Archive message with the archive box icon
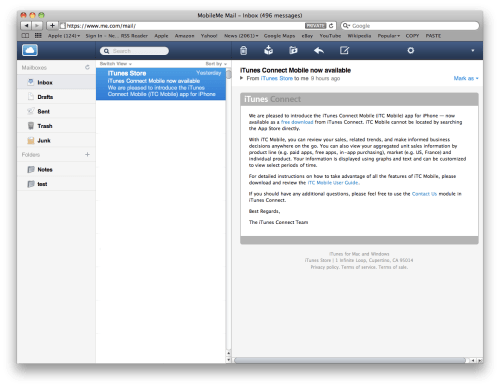This screenshot has height=384, width=500. 268,50
